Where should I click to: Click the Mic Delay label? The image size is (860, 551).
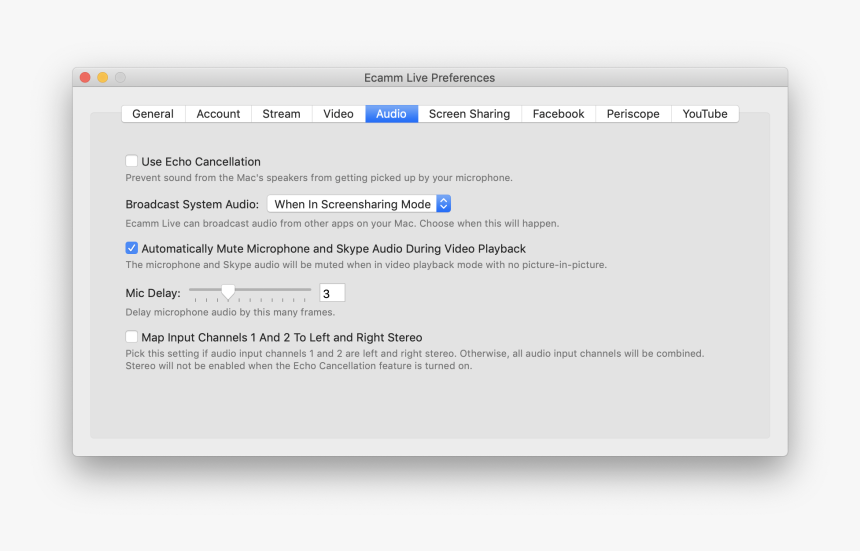tap(153, 293)
